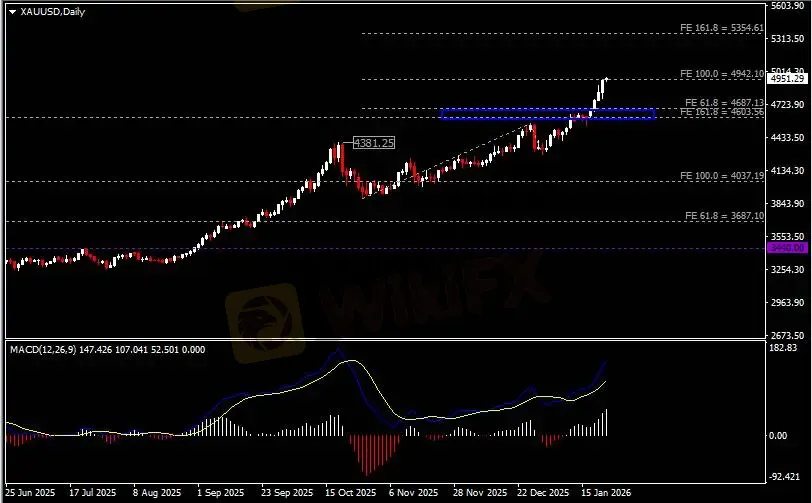Click the 2963.90 price scale value
This screenshot has width=812, height=503.
tap(788, 303)
